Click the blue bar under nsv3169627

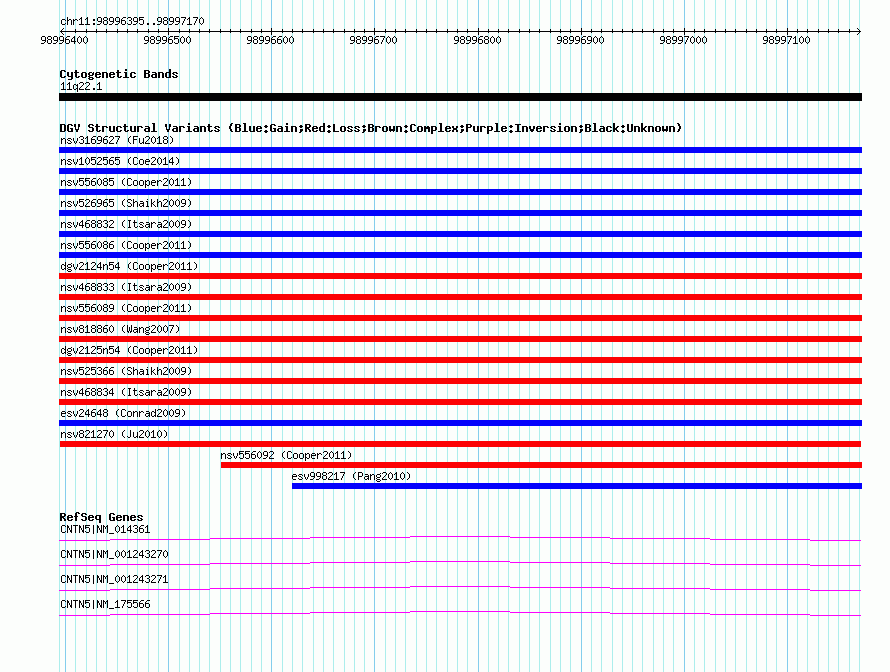click(460, 150)
